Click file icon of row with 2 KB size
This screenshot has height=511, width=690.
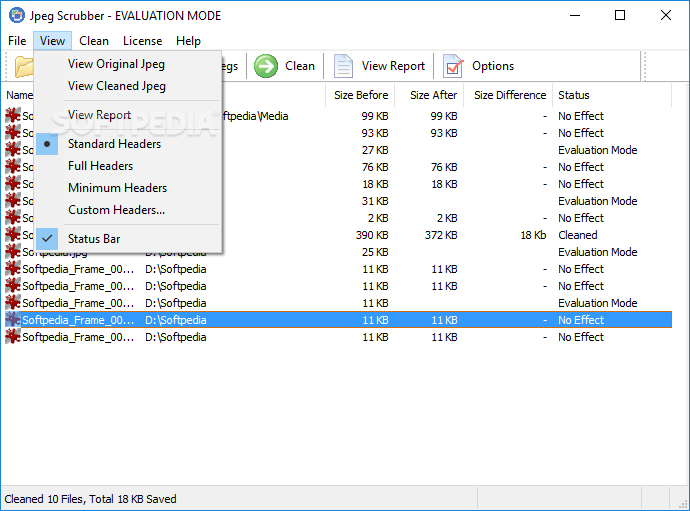13,218
